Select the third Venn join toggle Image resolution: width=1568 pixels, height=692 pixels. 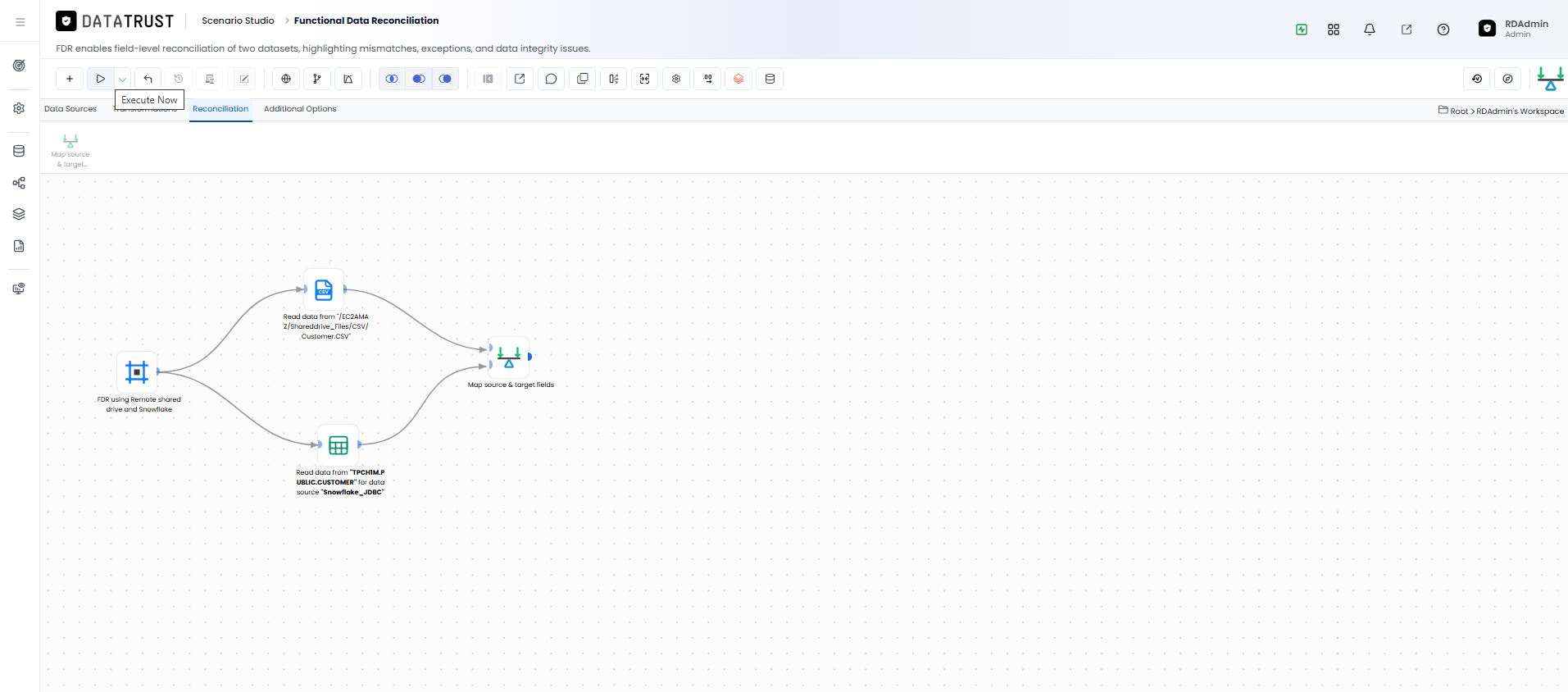click(x=445, y=79)
